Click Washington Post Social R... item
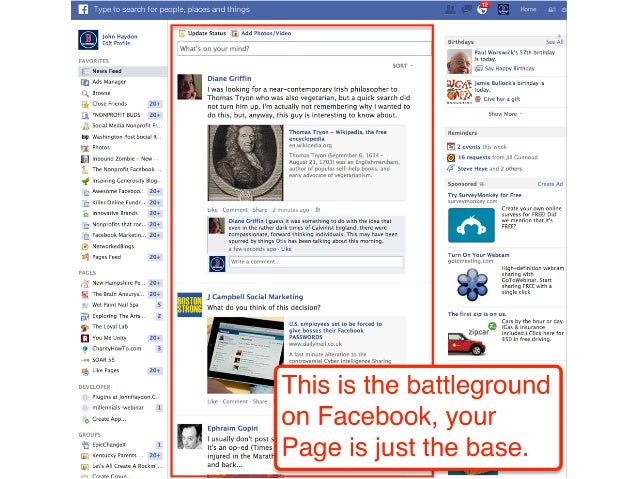This screenshot has height=479, width=638. [127, 137]
